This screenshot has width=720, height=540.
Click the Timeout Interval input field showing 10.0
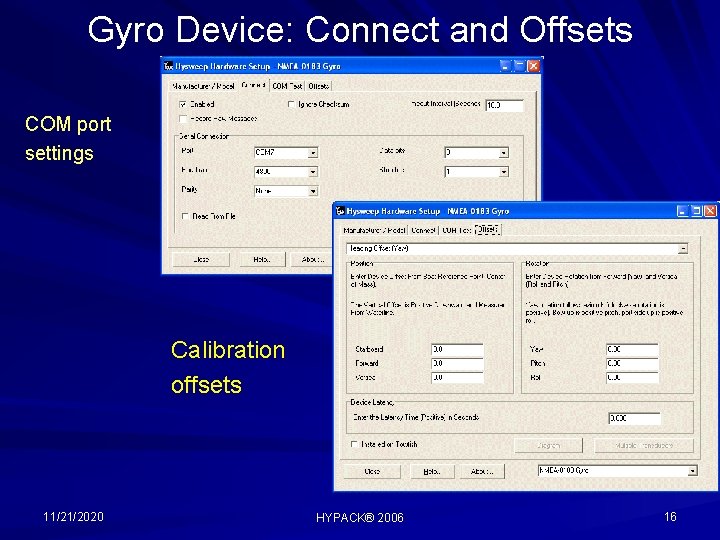pyautogui.click(x=504, y=105)
